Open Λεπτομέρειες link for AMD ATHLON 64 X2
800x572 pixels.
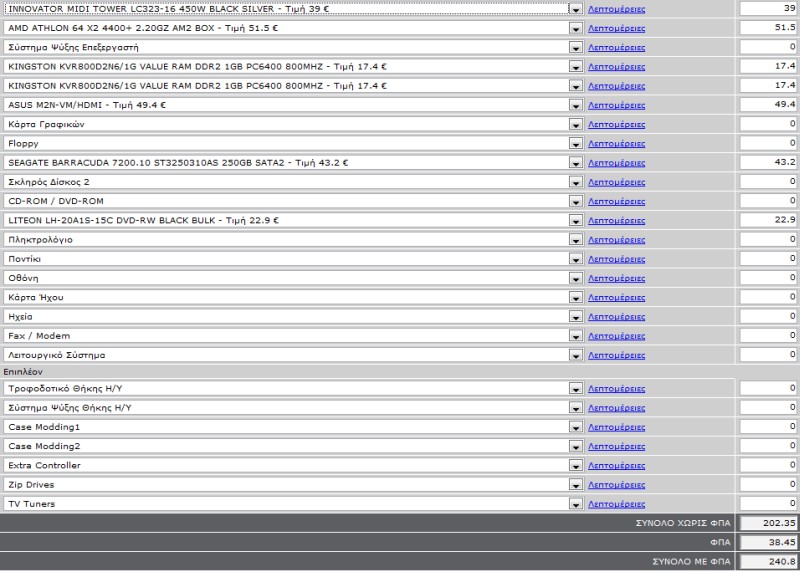click(616, 29)
